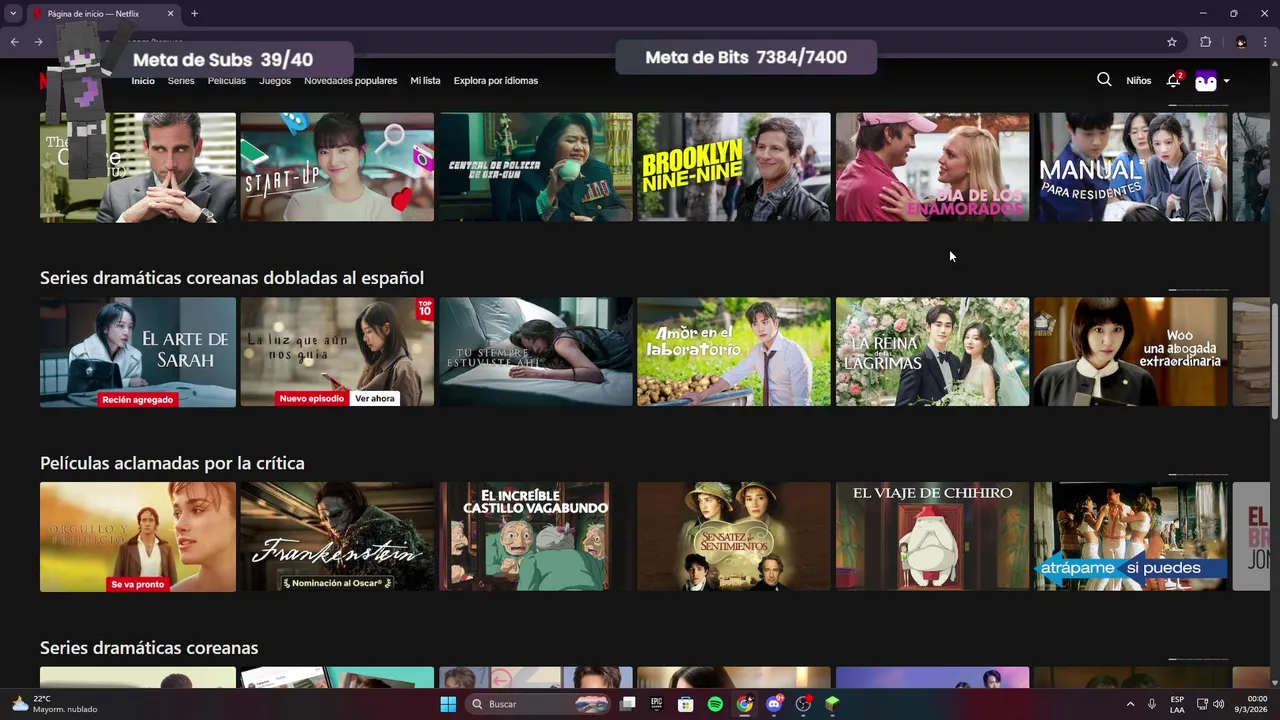Open a new browser tab
Screen dimensions: 1280x720
194,13
